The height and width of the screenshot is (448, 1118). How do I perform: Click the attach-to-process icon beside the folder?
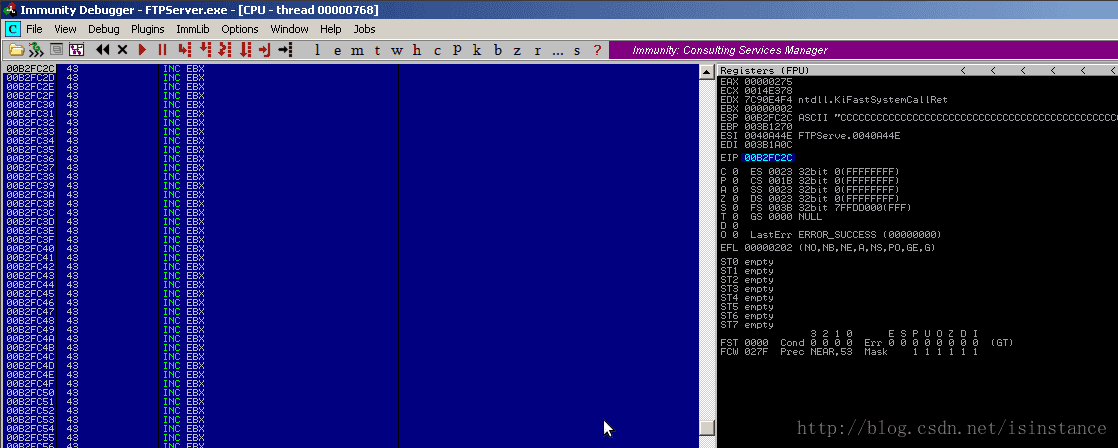click(36, 50)
